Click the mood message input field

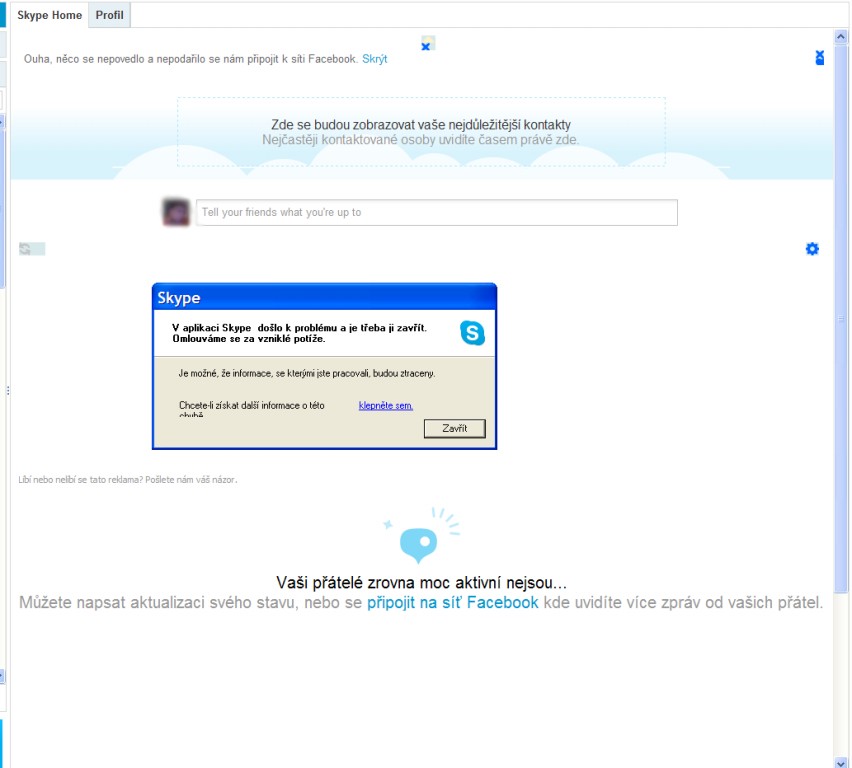pos(436,213)
